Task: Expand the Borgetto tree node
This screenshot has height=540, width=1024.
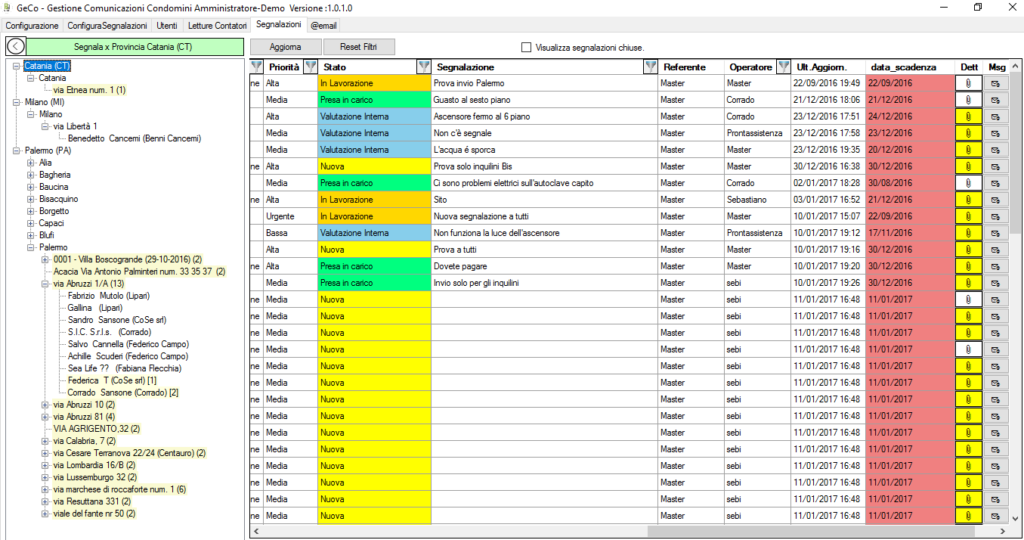Action: pos(31,211)
